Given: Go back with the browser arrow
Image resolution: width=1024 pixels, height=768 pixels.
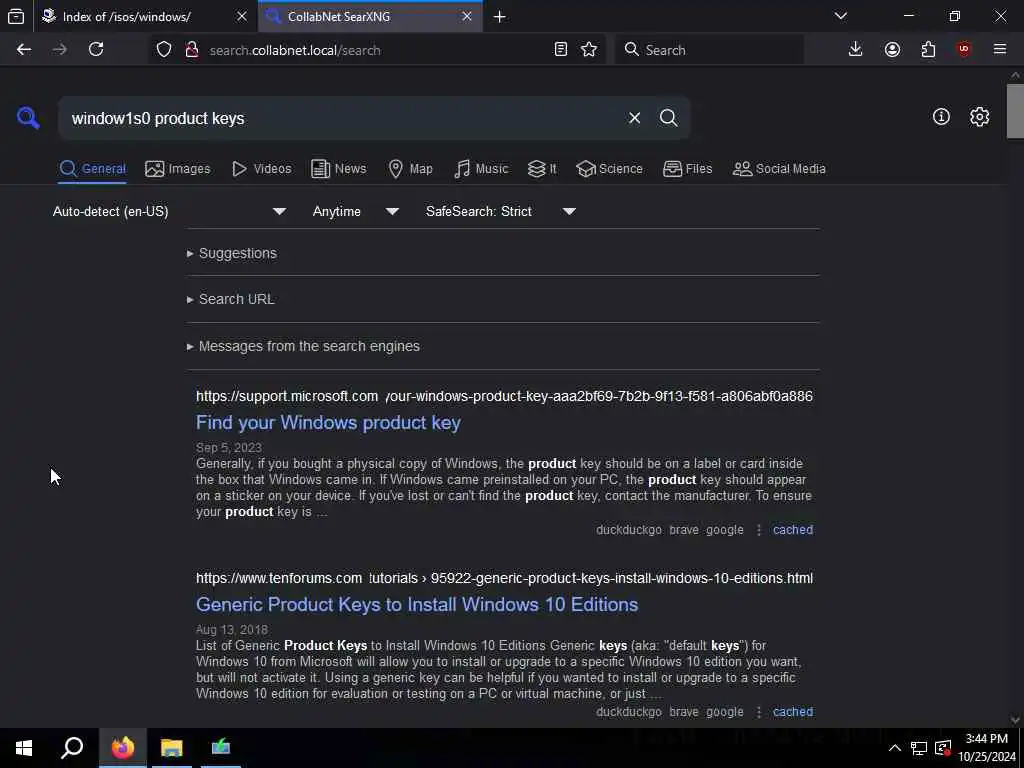Looking at the screenshot, I should pos(24,50).
